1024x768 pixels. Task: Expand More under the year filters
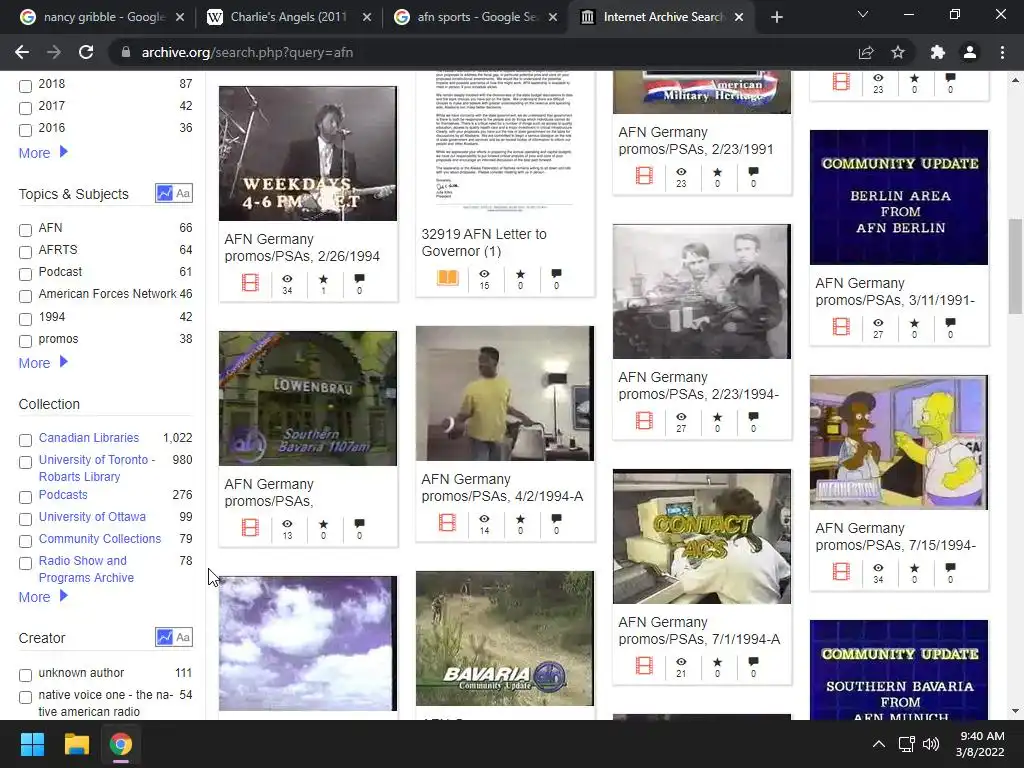click(43, 153)
